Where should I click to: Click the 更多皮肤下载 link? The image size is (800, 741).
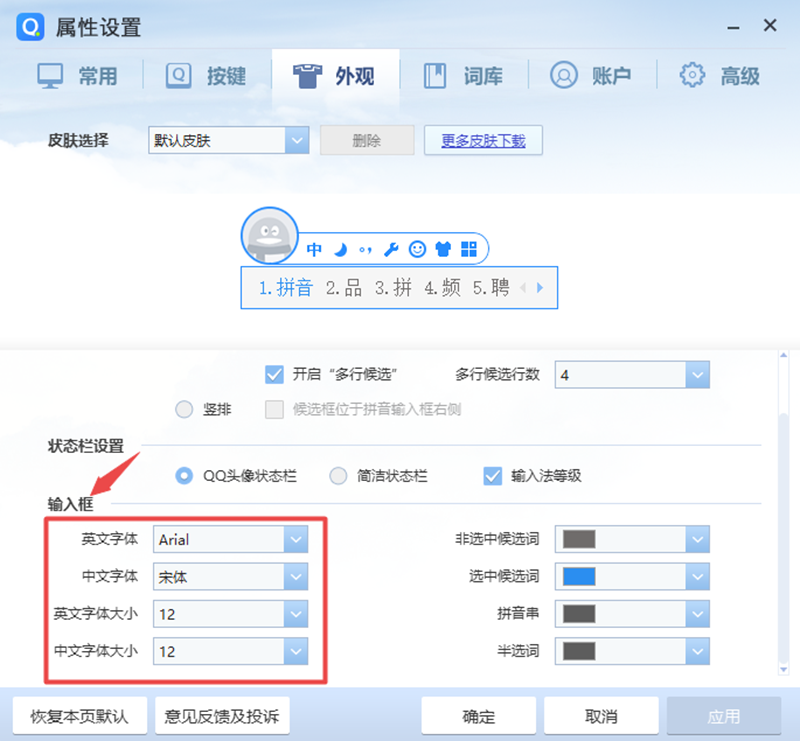(x=483, y=140)
